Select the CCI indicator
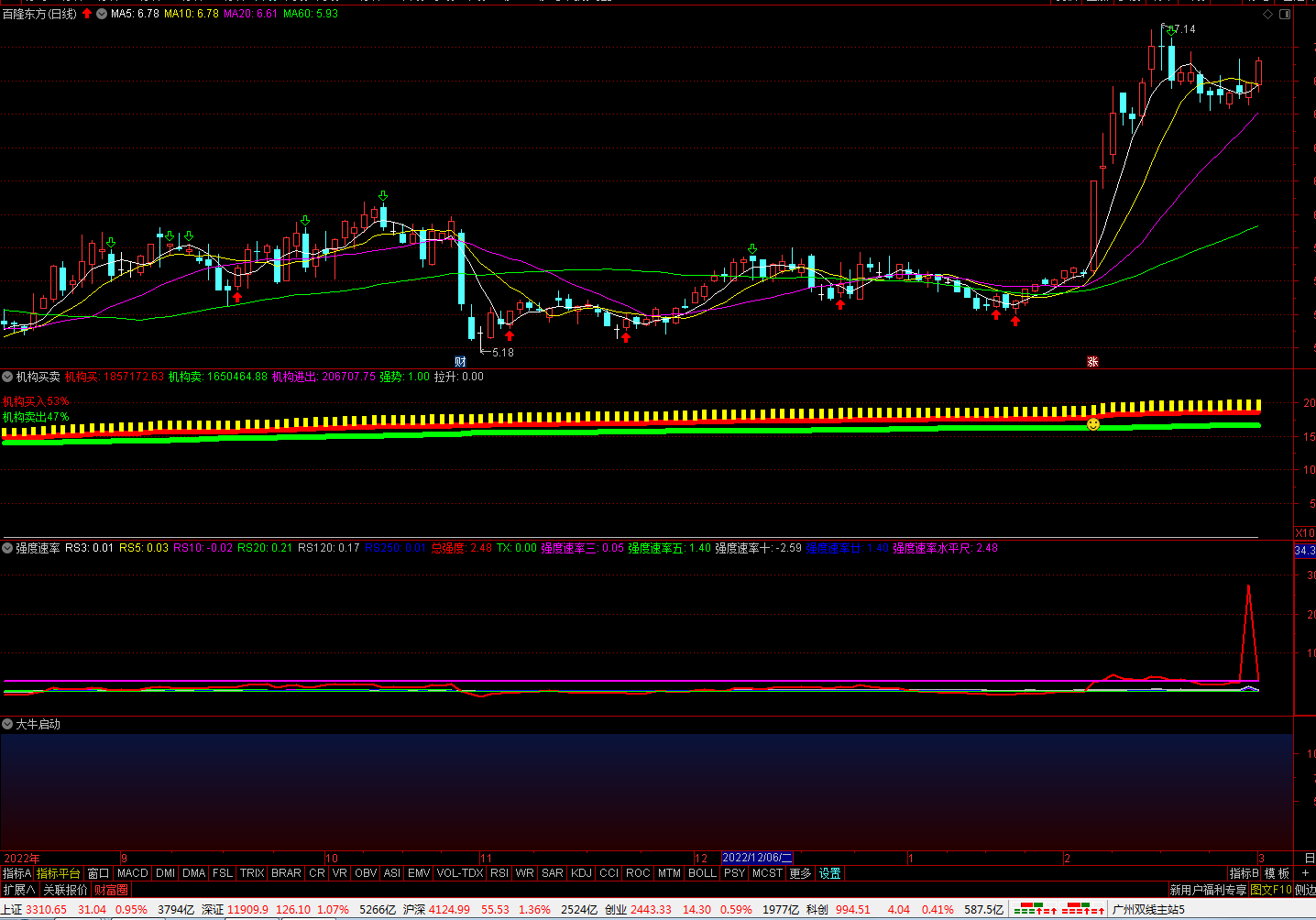1316x920 pixels. [x=609, y=873]
